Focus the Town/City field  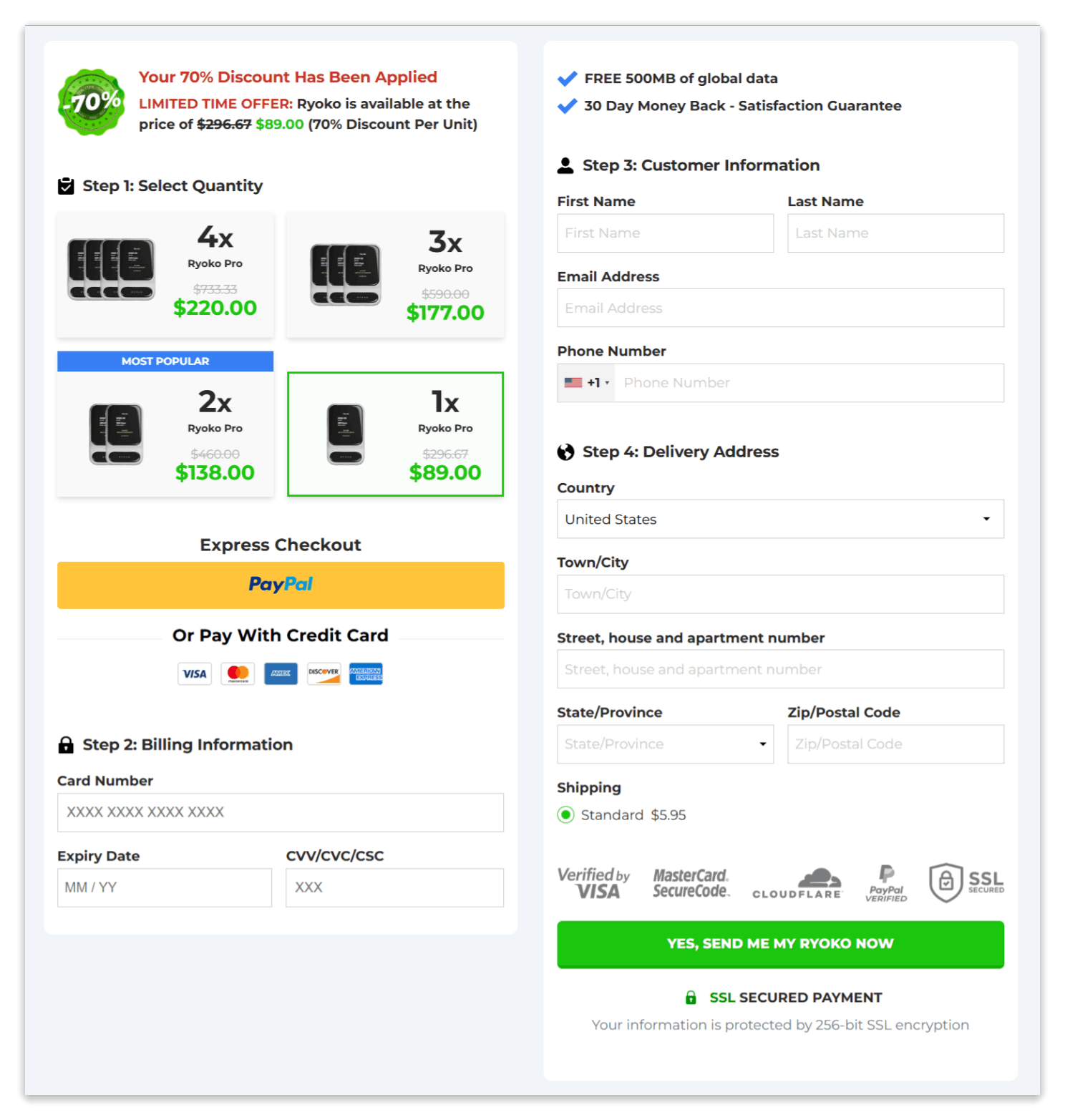(780, 594)
